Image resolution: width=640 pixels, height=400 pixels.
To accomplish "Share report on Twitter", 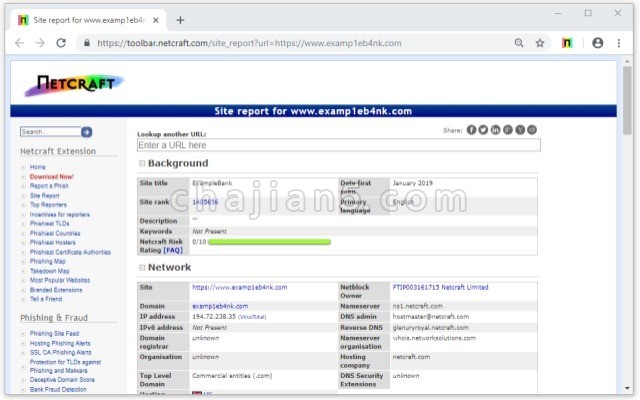I will 483,130.
